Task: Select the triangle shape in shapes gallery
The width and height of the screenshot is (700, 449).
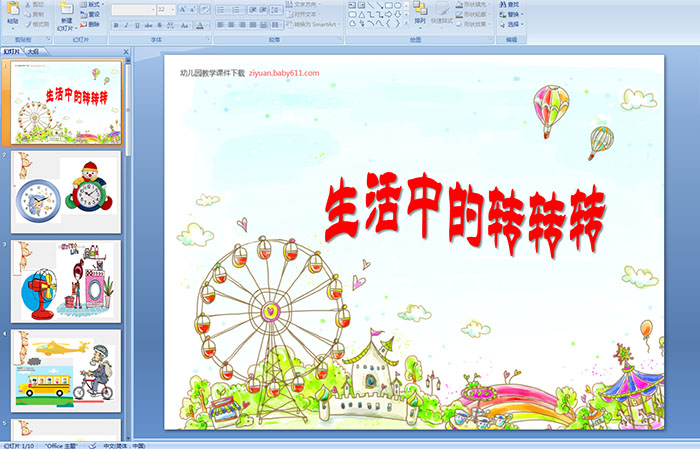Action: tap(361, 15)
